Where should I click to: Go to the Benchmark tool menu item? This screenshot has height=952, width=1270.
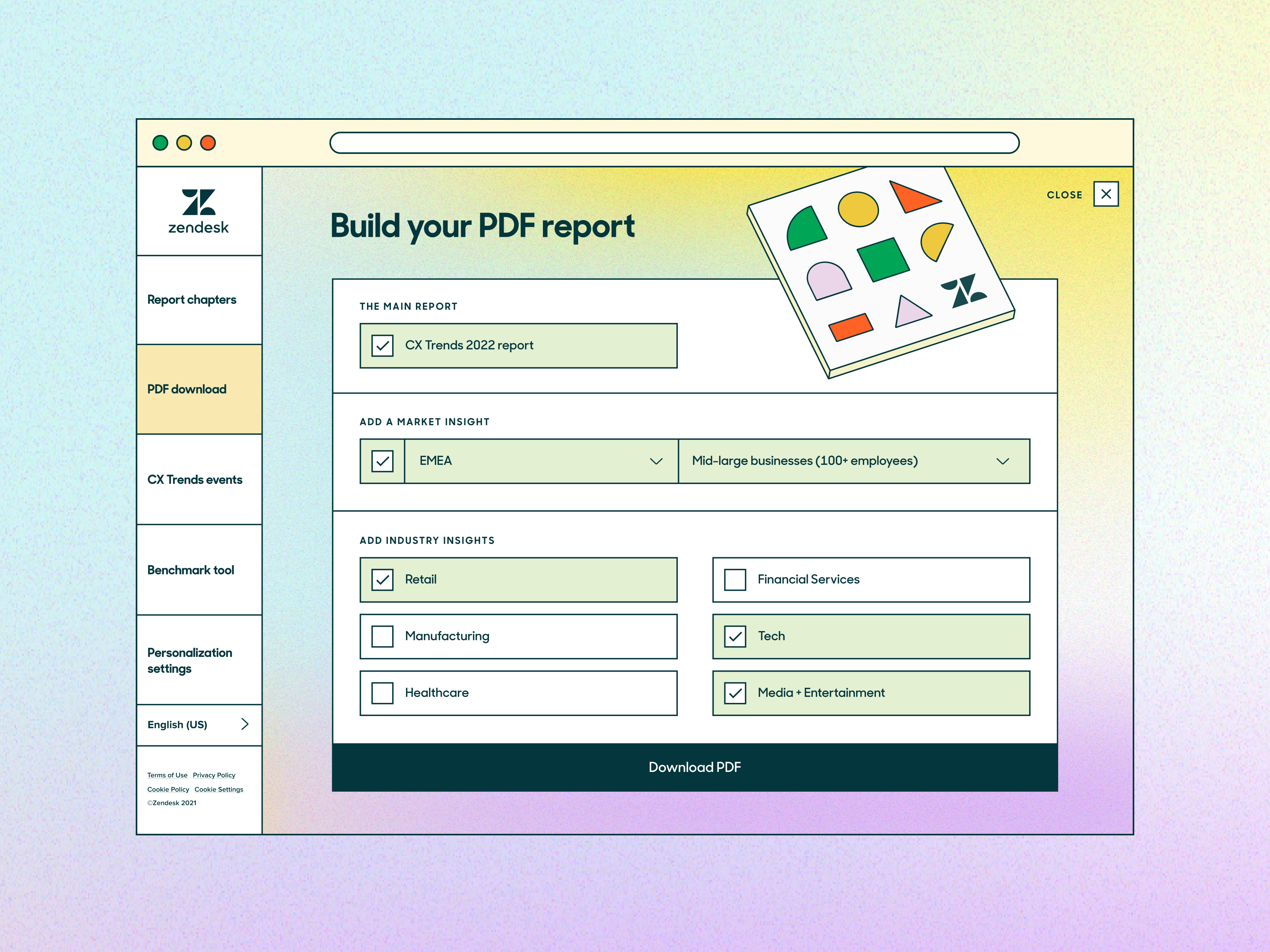pyautogui.click(x=190, y=570)
